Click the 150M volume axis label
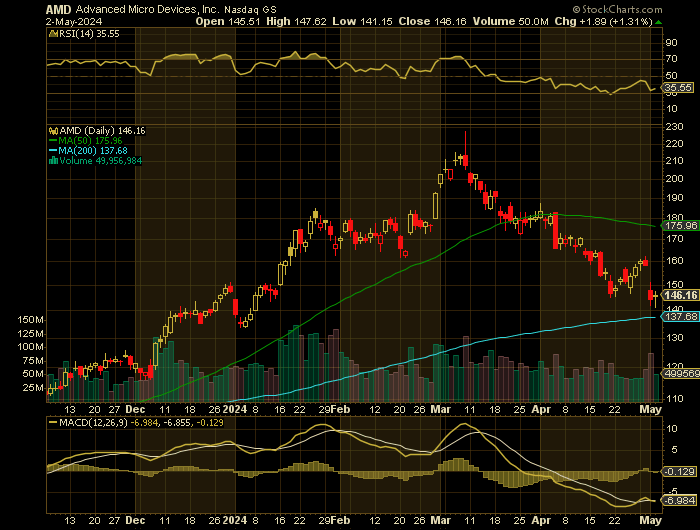The image size is (700, 530). coord(30,320)
